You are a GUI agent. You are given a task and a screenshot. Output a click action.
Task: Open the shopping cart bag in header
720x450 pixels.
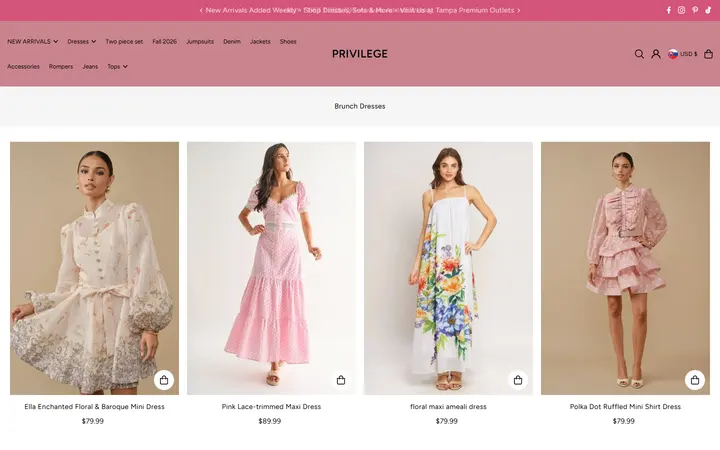point(709,54)
